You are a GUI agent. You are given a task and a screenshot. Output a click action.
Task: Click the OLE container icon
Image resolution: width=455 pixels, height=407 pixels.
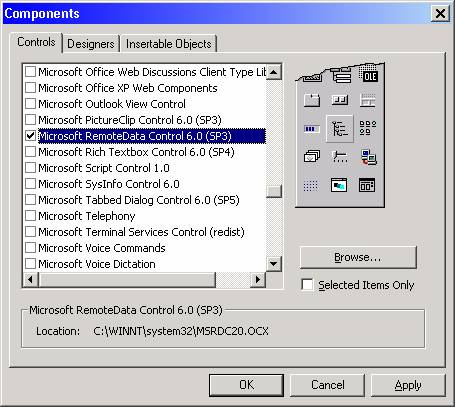pyautogui.click(x=369, y=76)
